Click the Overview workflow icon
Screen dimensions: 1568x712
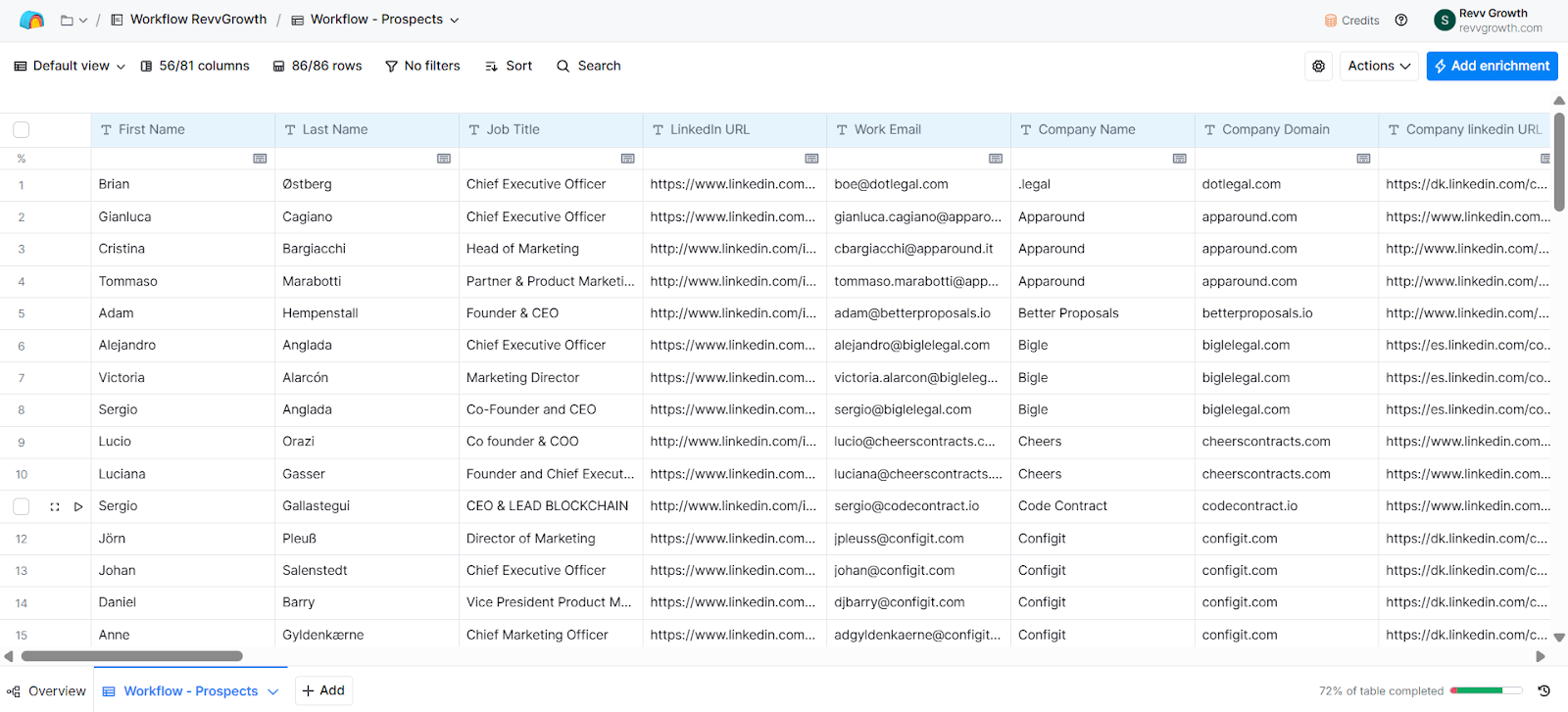coord(14,691)
